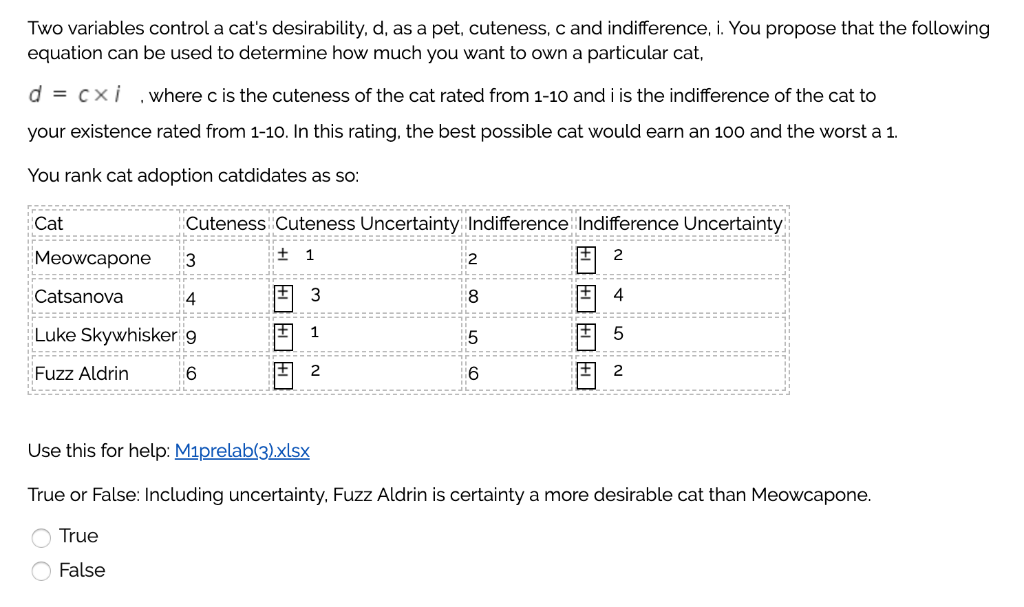This screenshot has width=1024, height=607.
Task: Click Catsanova's cuteness uncertainty value showing 3
Action: (x=316, y=294)
